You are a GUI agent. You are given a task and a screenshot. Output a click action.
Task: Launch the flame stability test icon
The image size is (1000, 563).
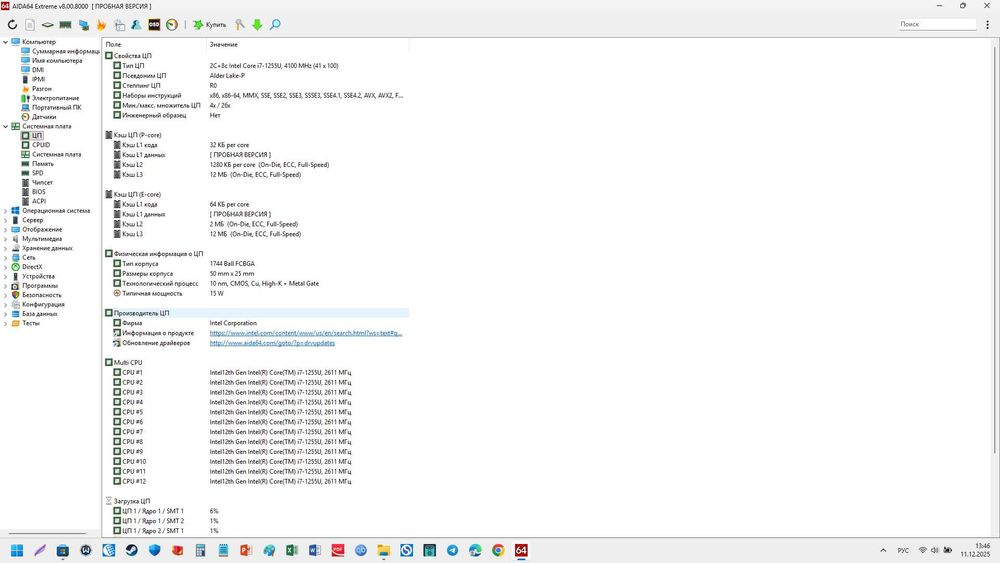(x=101, y=25)
